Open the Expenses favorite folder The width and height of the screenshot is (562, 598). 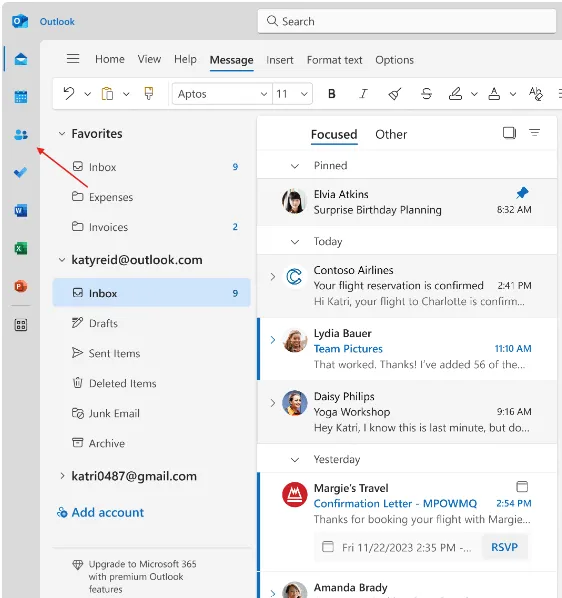(152, 197)
